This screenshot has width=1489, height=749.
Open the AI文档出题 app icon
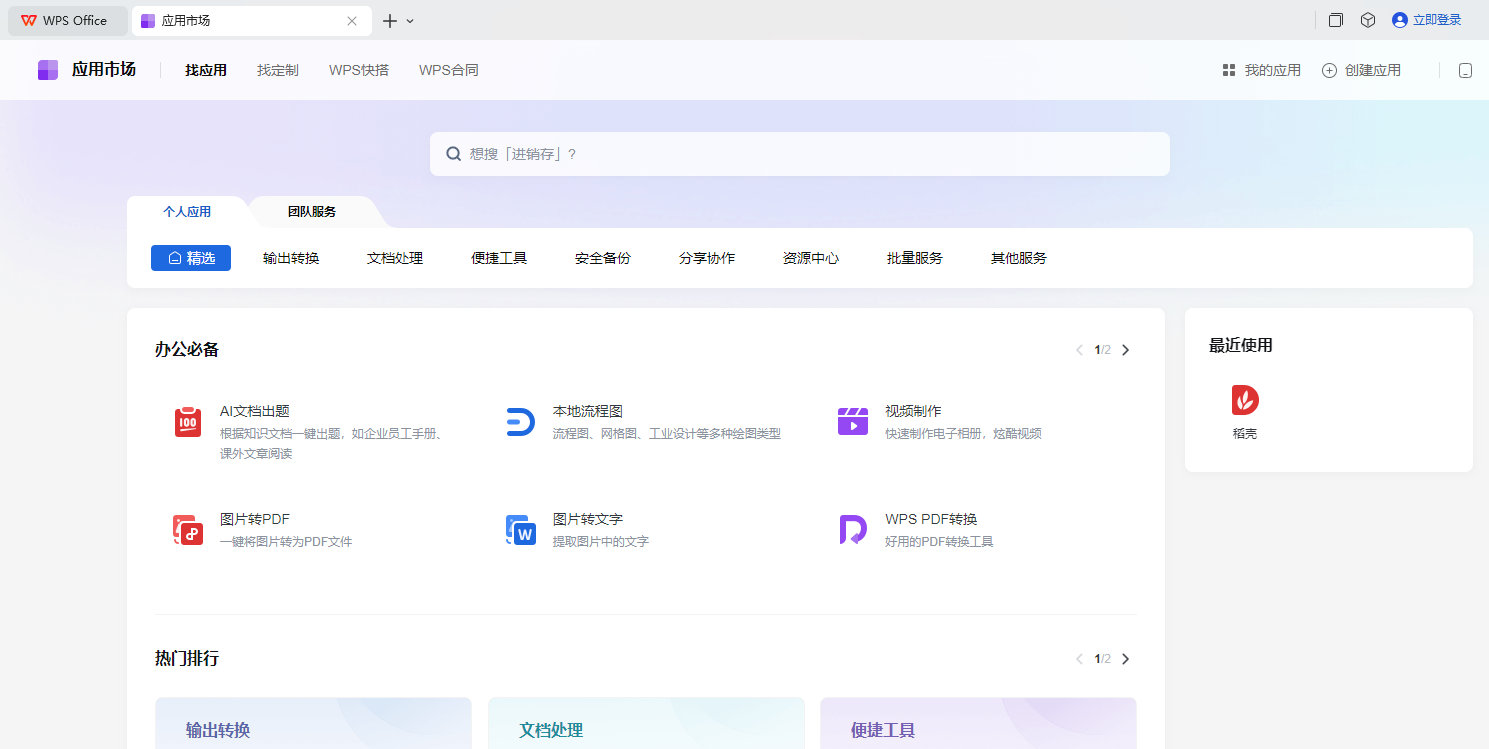pos(188,422)
